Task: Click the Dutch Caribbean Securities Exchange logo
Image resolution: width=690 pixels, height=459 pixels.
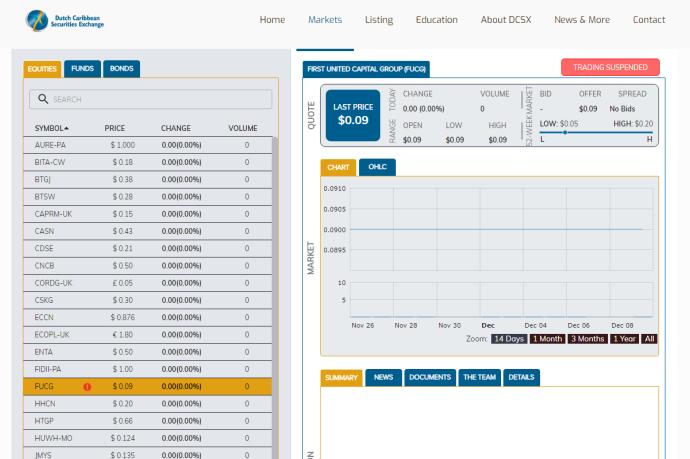Action: coord(65,20)
